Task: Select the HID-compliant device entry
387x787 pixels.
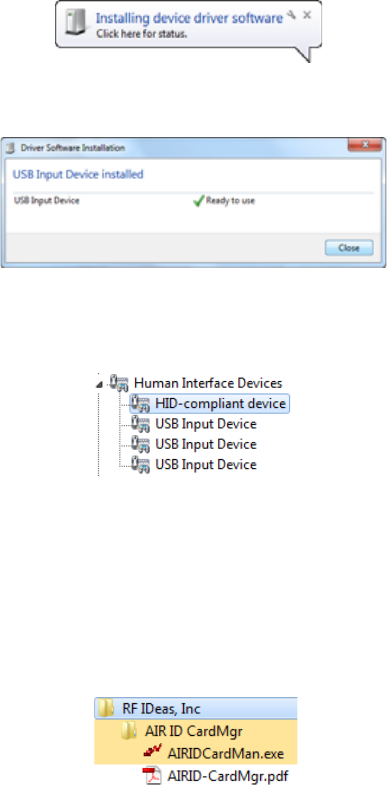Action: pyautogui.click(x=210, y=404)
